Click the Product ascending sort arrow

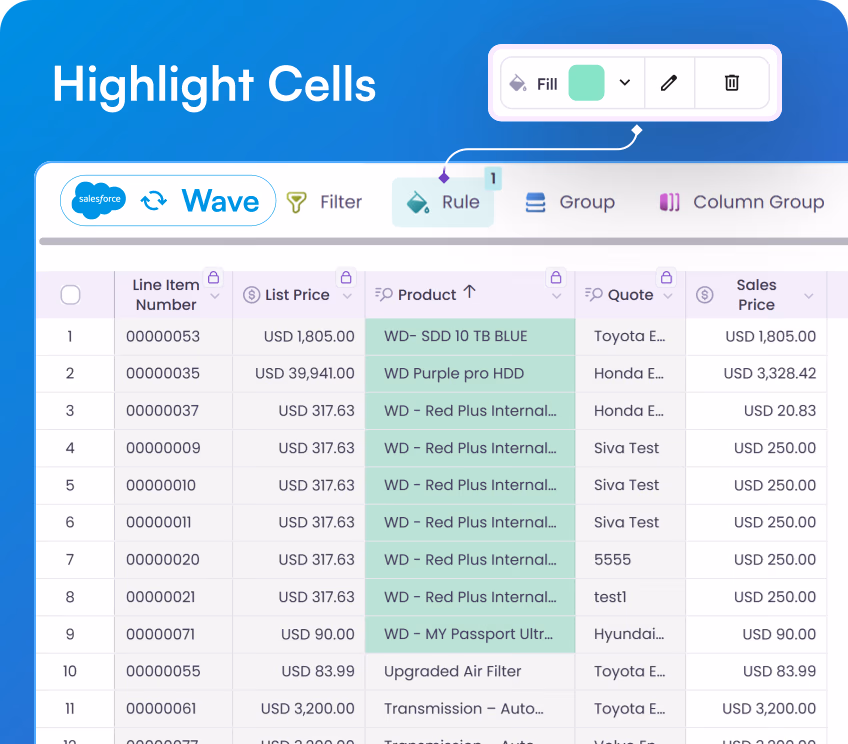click(x=469, y=292)
